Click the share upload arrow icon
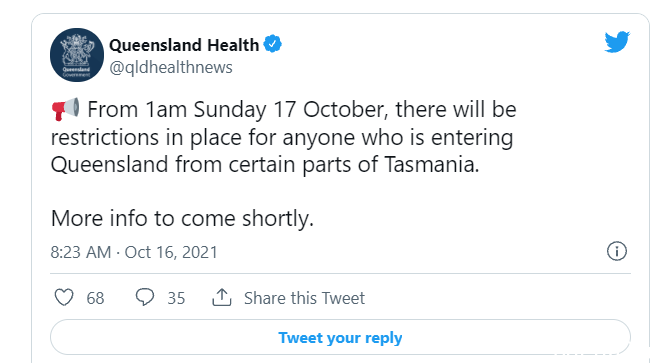Image resolution: width=664 pixels, height=363 pixels. pyautogui.click(x=221, y=297)
